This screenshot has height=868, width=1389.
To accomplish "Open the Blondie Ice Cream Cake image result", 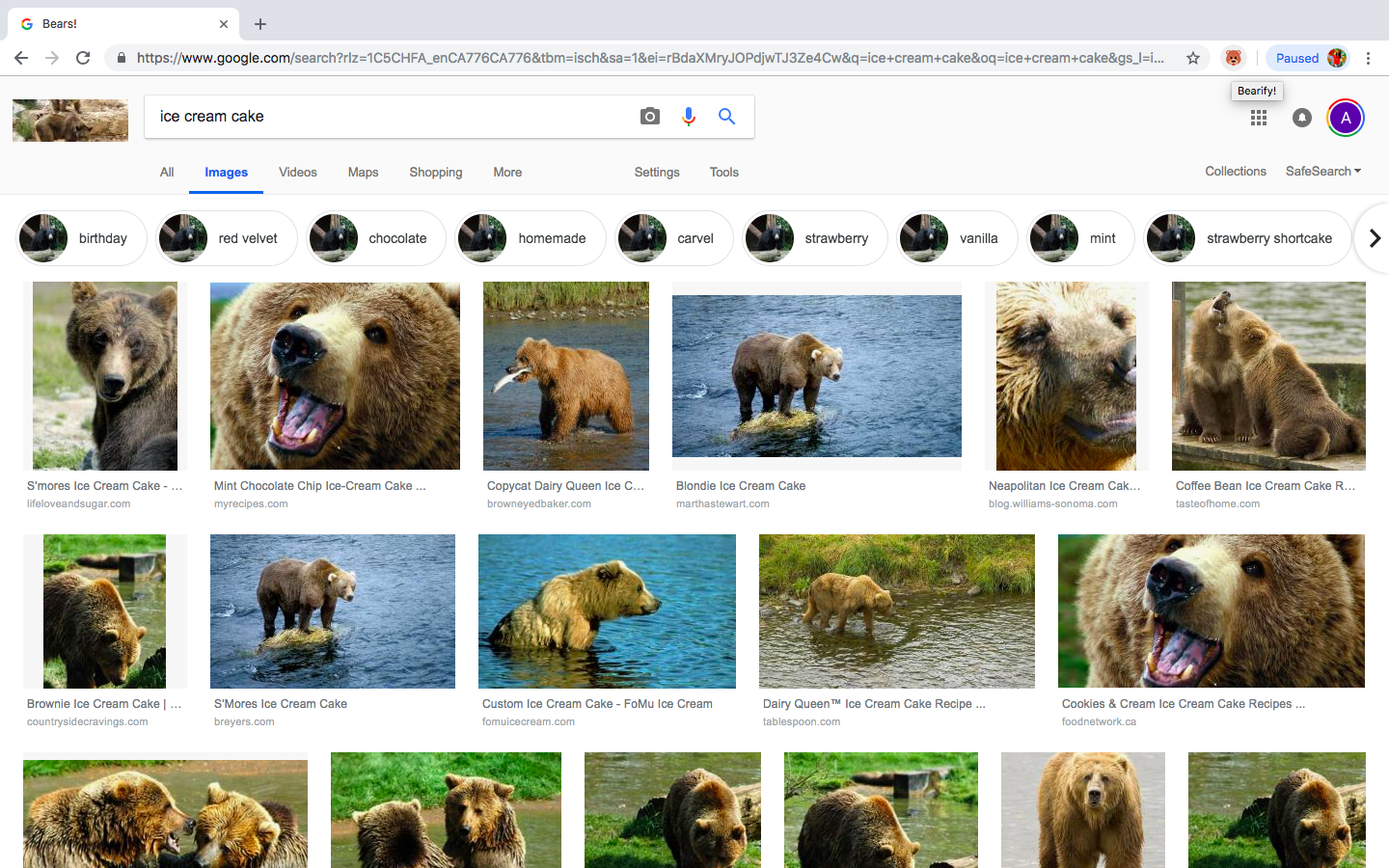I will pyautogui.click(x=817, y=376).
